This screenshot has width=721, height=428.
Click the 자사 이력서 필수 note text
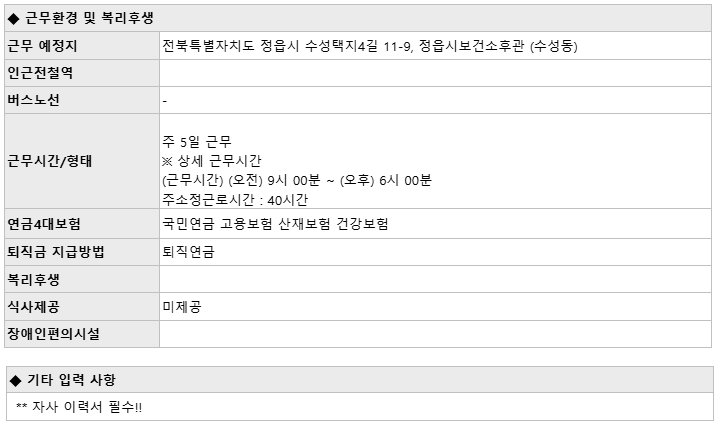[79, 407]
